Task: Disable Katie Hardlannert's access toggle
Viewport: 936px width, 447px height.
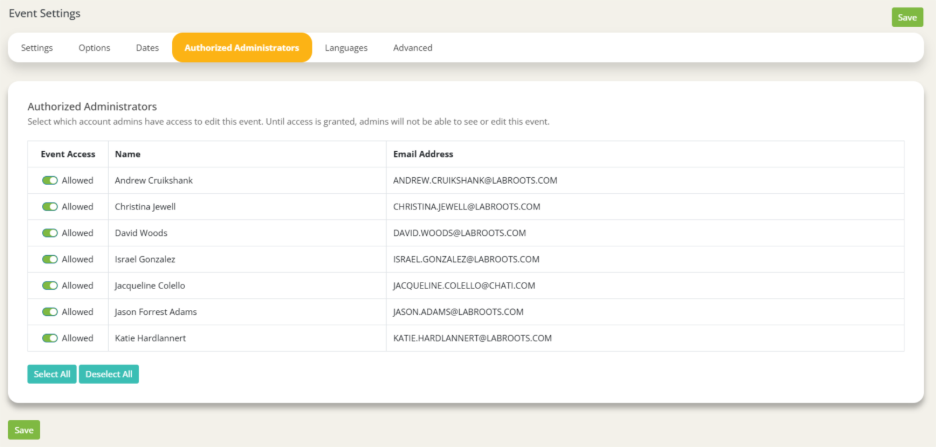Action: click(x=50, y=338)
